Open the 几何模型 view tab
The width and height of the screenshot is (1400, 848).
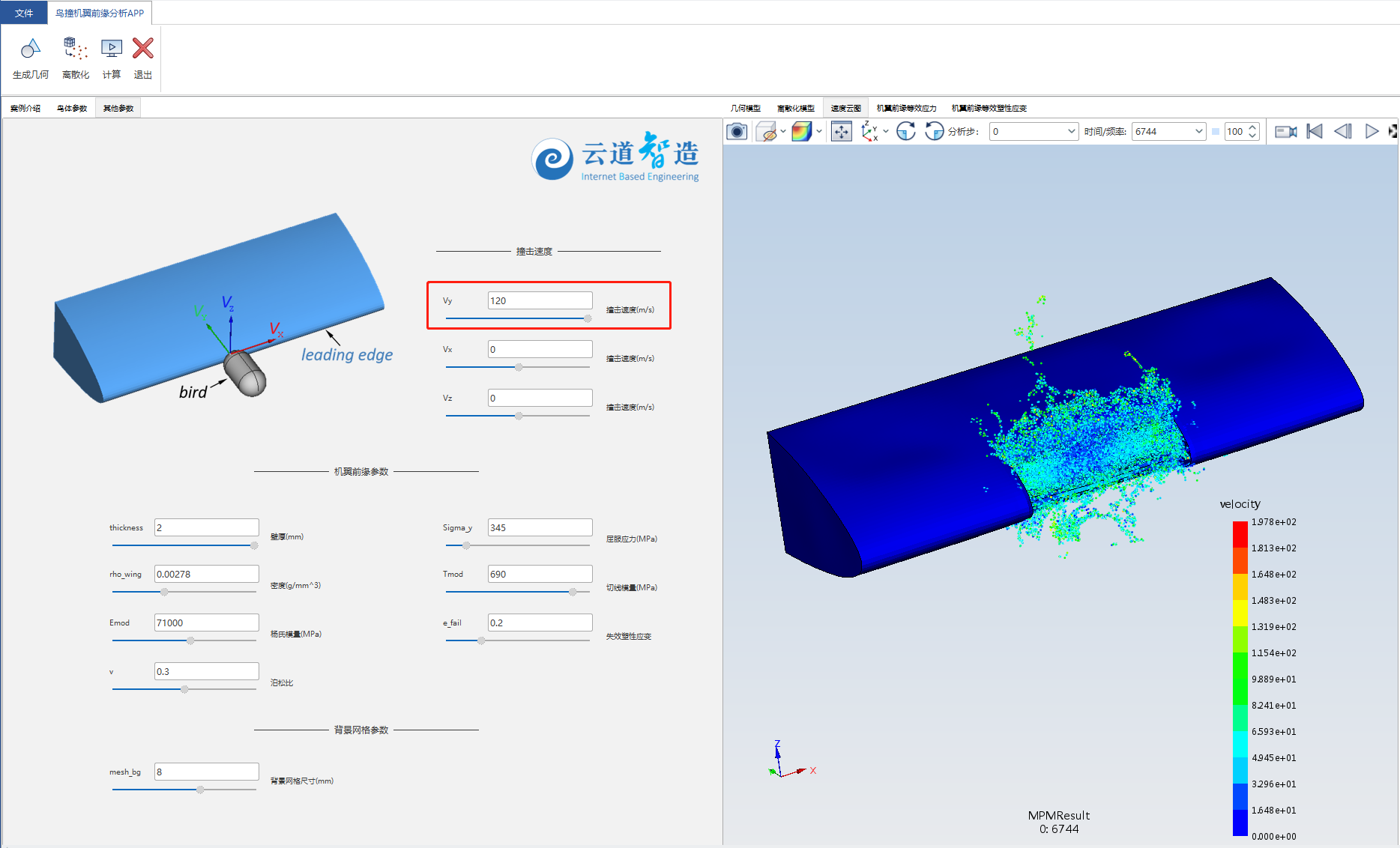point(746,109)
